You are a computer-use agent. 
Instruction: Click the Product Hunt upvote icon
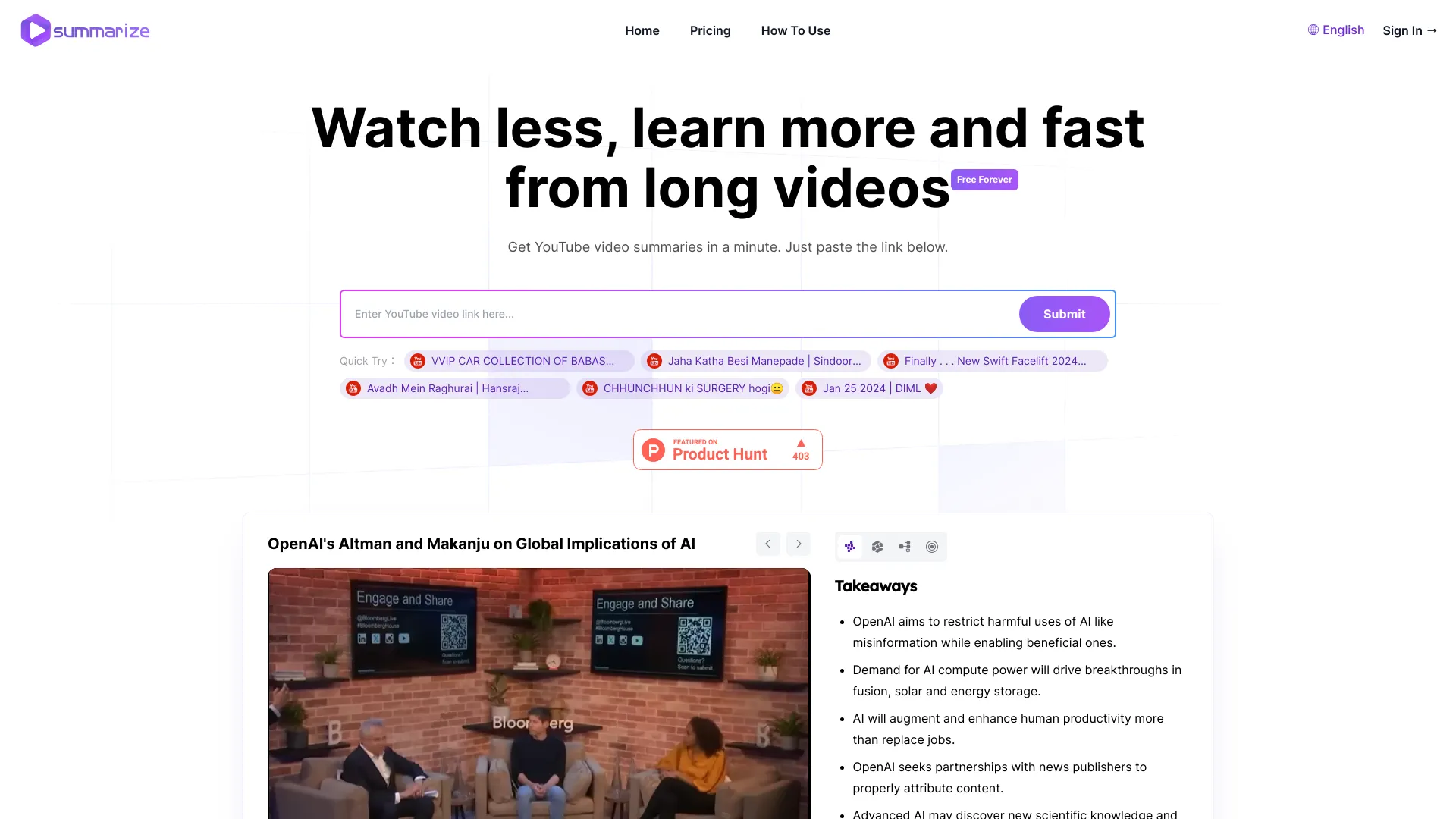(x=801, y=442)
